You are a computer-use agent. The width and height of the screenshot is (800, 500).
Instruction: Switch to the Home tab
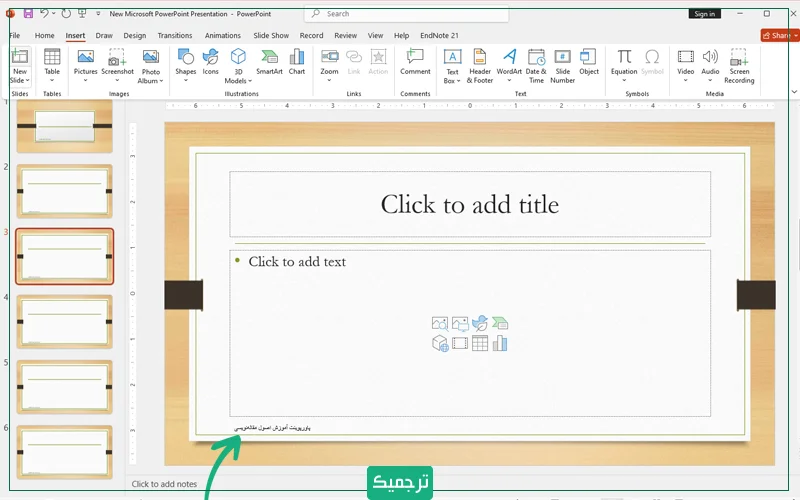click(44, 35)
